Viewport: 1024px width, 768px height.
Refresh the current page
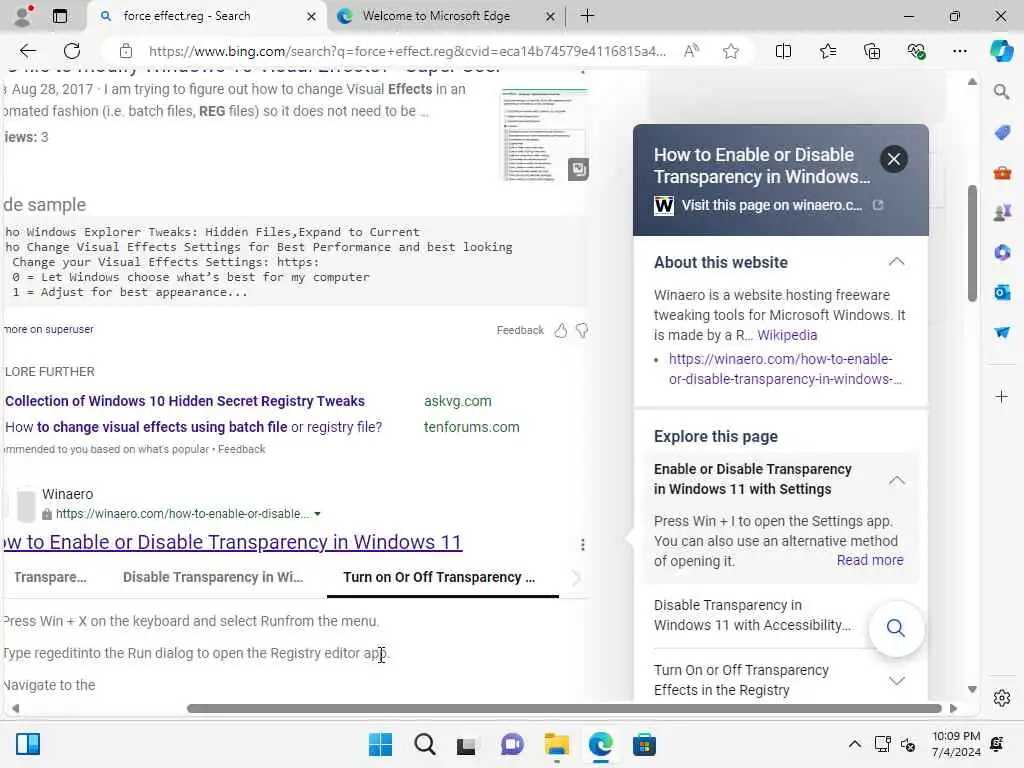pos(72,51)
